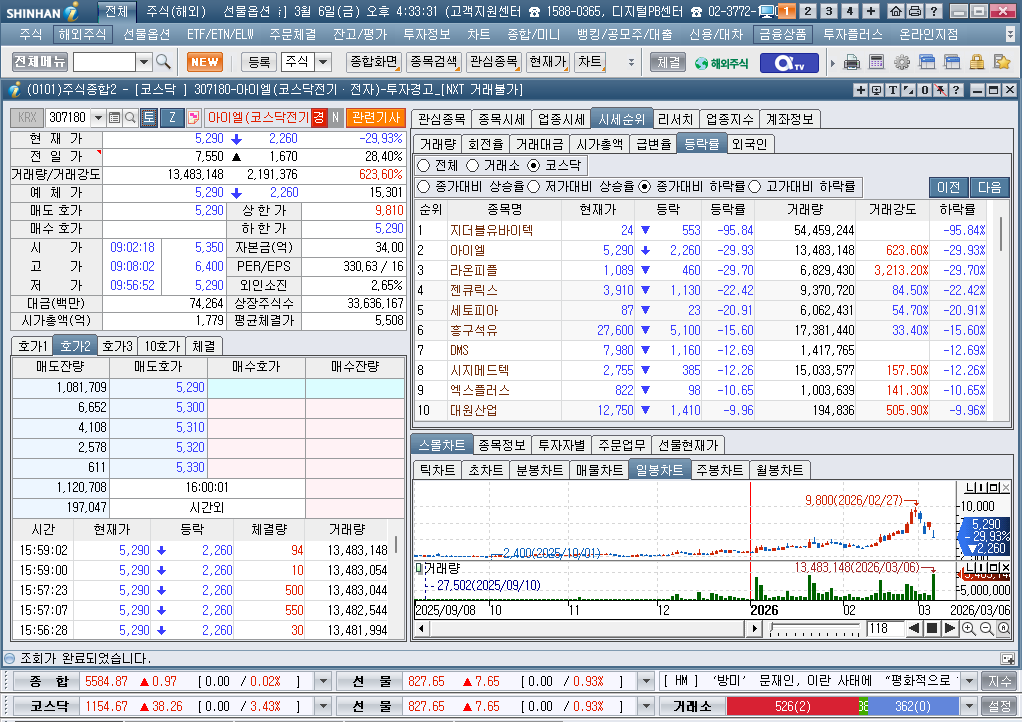The height and width of the screenshot is (722, 1022).
Task: Click the crossed-out pin icon in title bar
Action: (940, 90)
